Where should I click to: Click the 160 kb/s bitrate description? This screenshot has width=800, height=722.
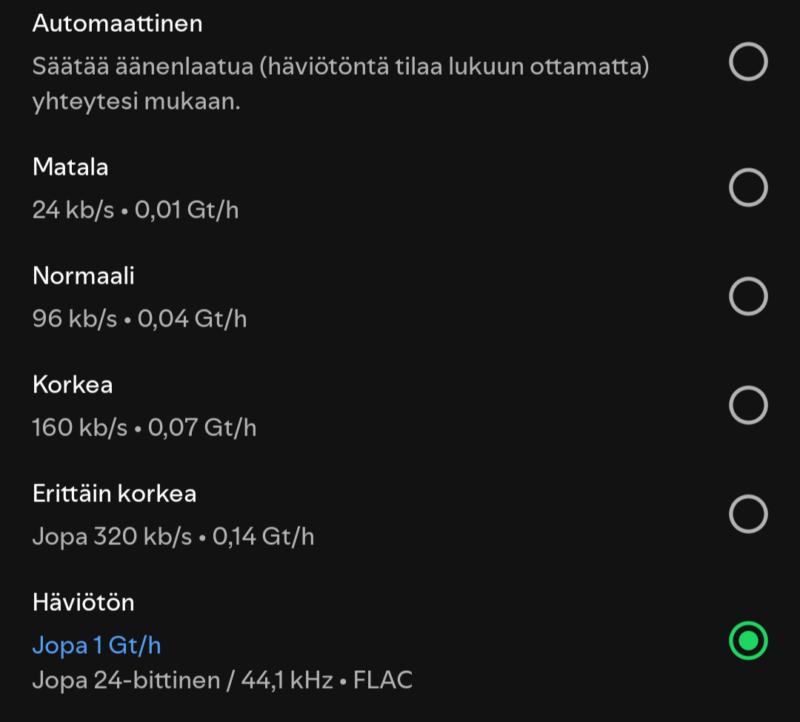tap(144, 428)
